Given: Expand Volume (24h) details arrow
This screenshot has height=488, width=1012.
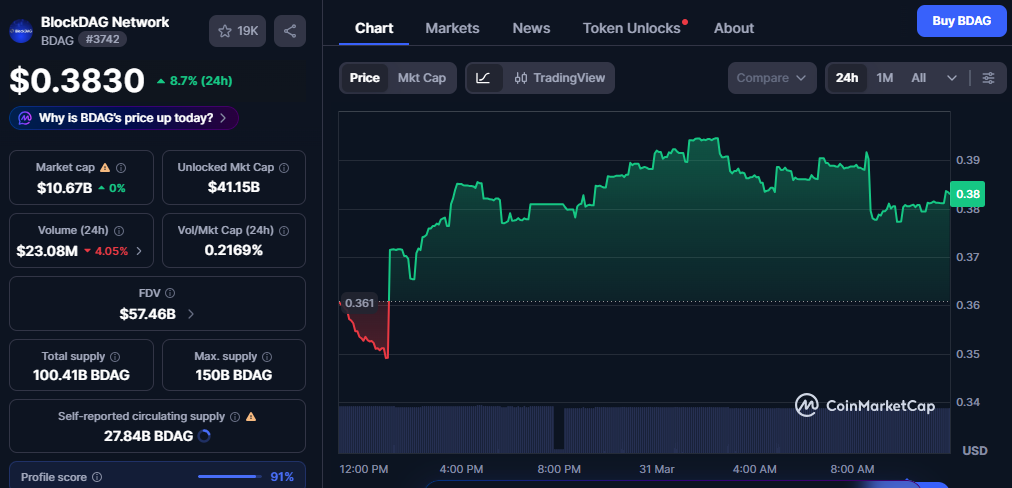Looking at the screenshot, I should coord(139,251).
